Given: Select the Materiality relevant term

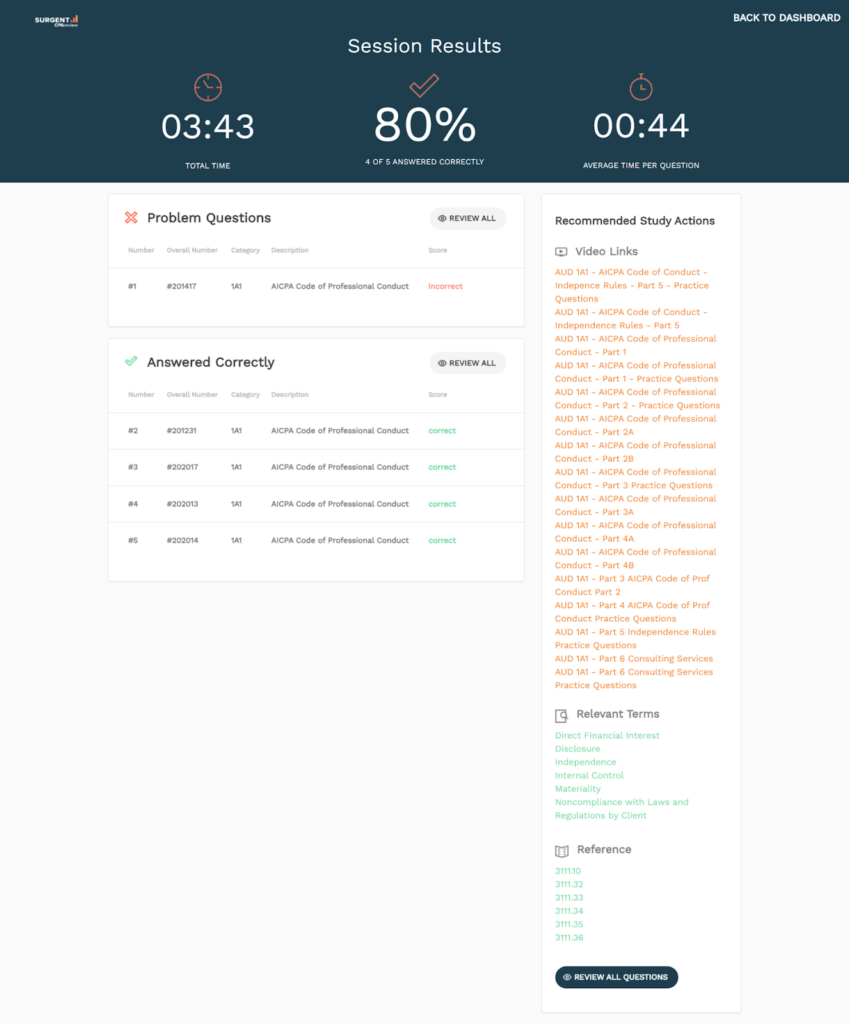Looking at the screenshot, I should 578,789.
